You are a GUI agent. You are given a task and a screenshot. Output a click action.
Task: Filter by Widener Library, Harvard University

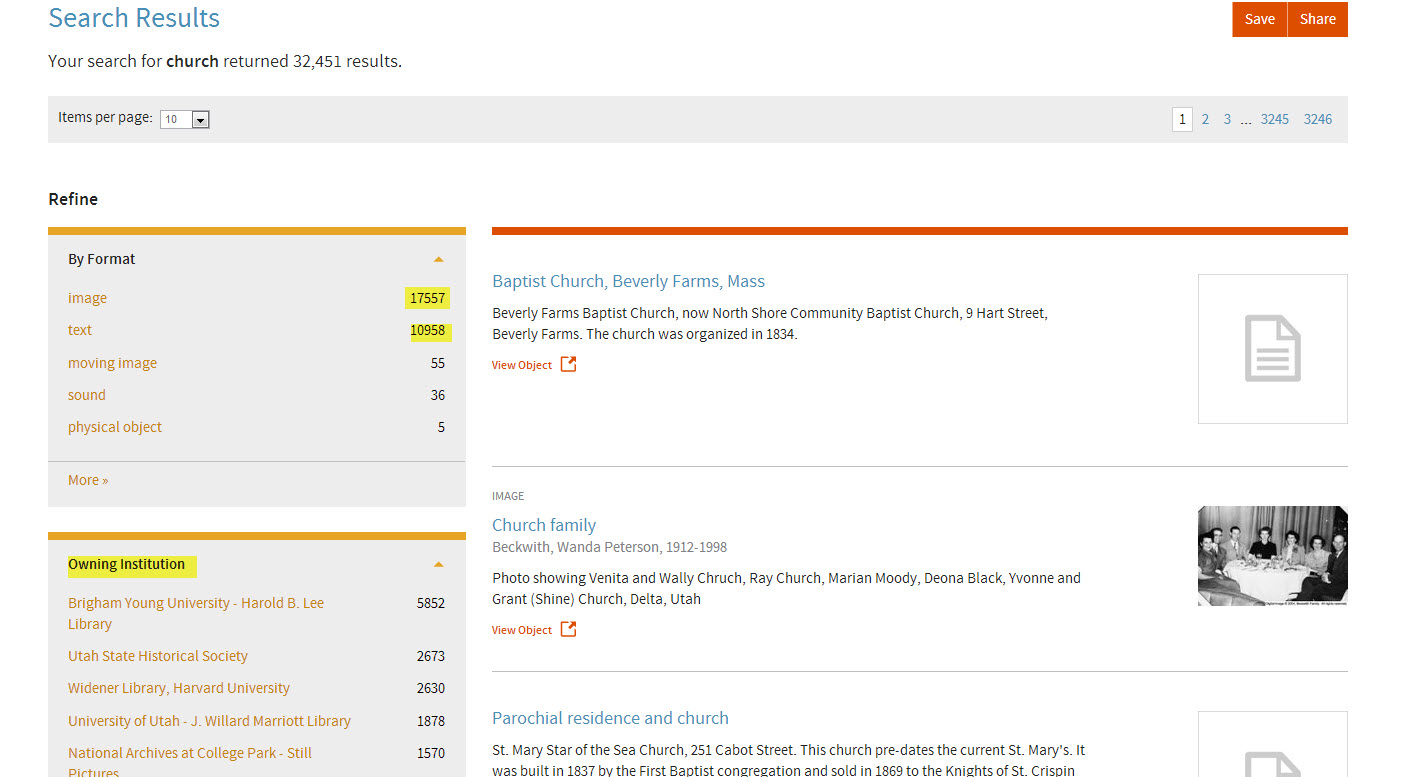pos(179,688)
